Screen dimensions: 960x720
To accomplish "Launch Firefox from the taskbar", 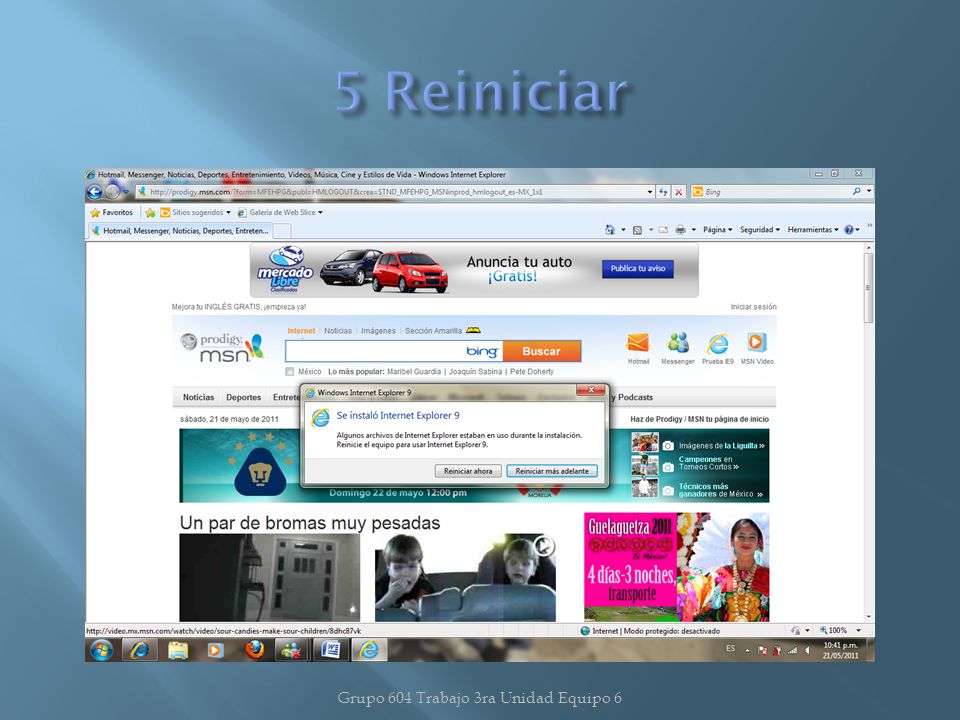I will point(254,650).
